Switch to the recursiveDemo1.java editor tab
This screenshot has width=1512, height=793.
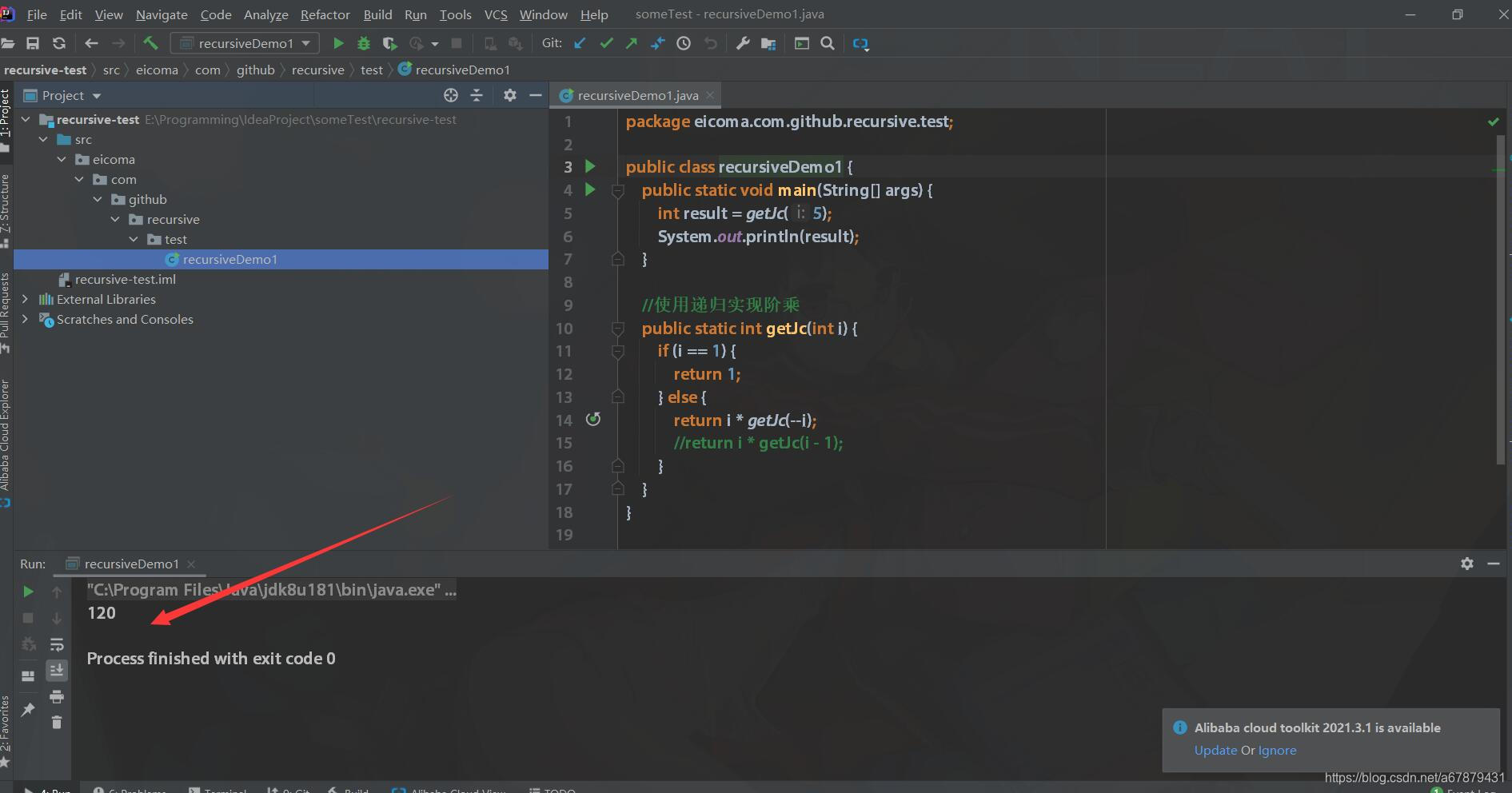click(637, 95)
